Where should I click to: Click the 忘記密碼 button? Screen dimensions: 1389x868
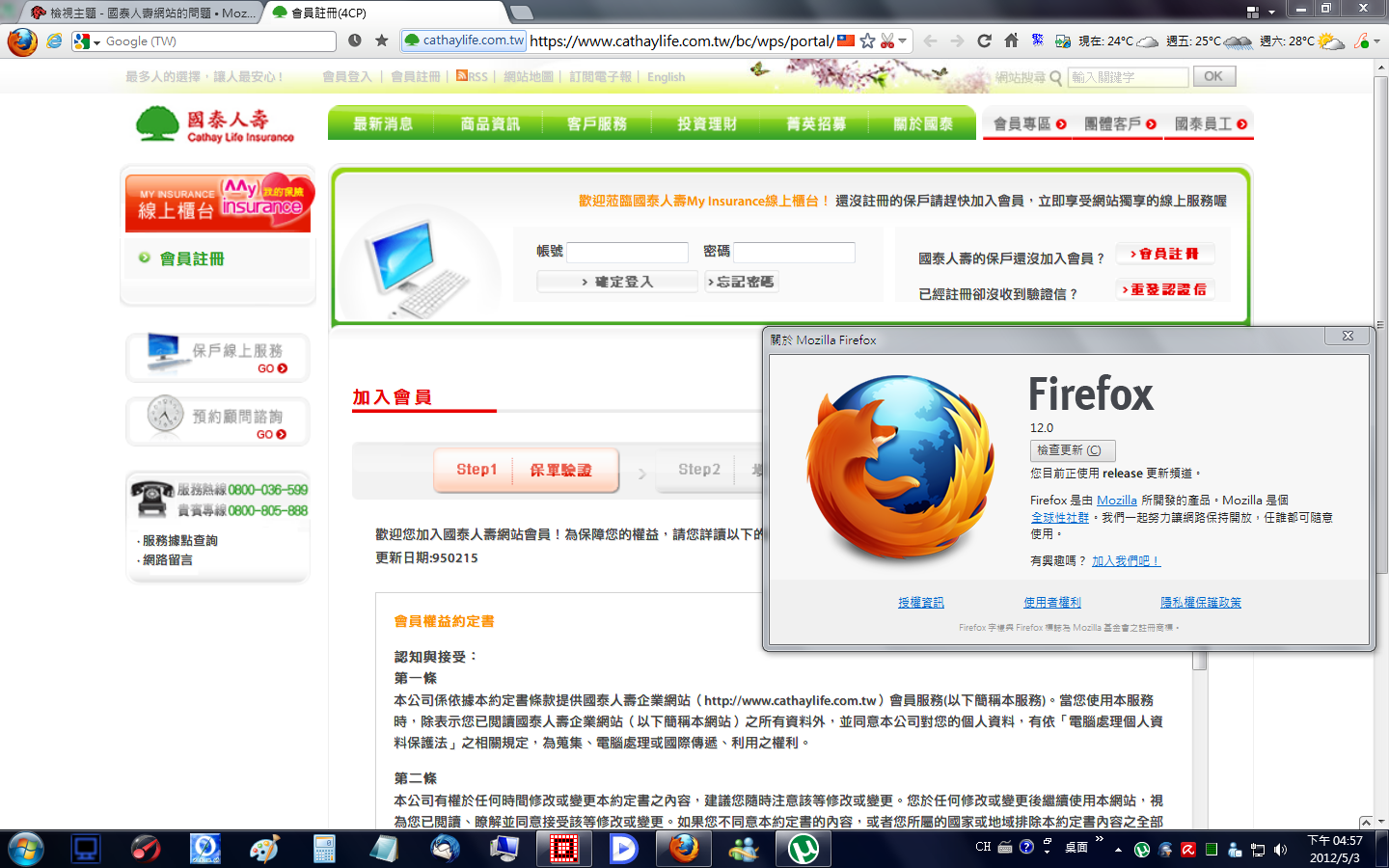tap(741, 282)
